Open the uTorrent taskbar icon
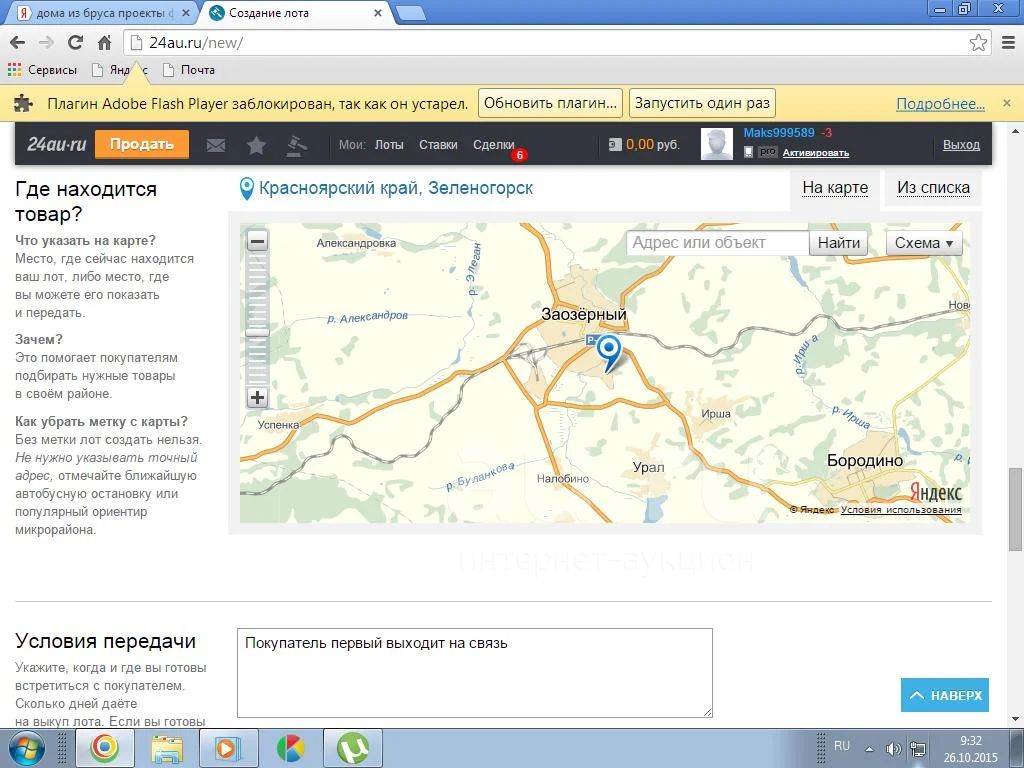 (x=353, y=749)
